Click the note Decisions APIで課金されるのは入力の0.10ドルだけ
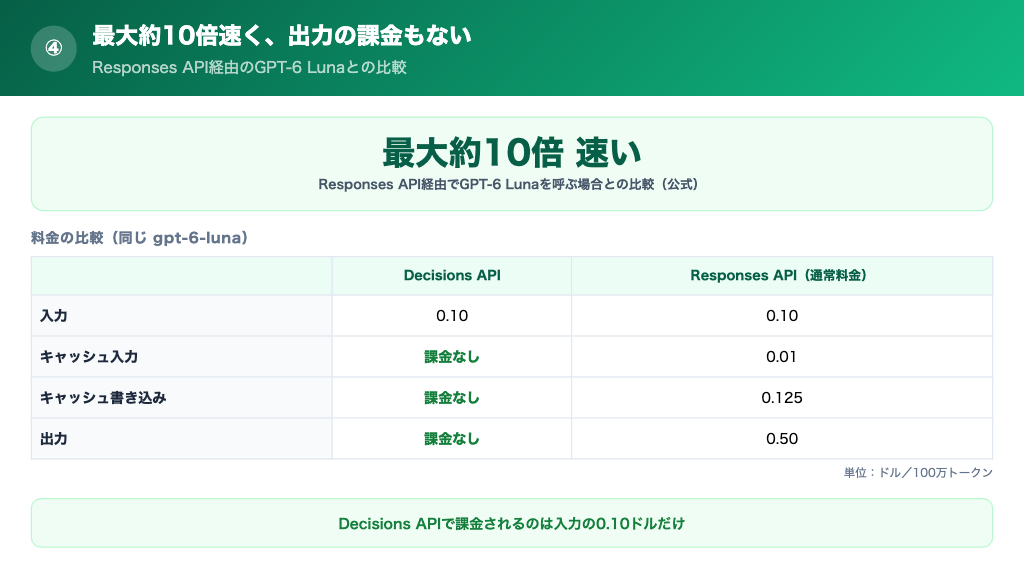The width and height of the screenshot is (1024, 568). click(511, 524)
